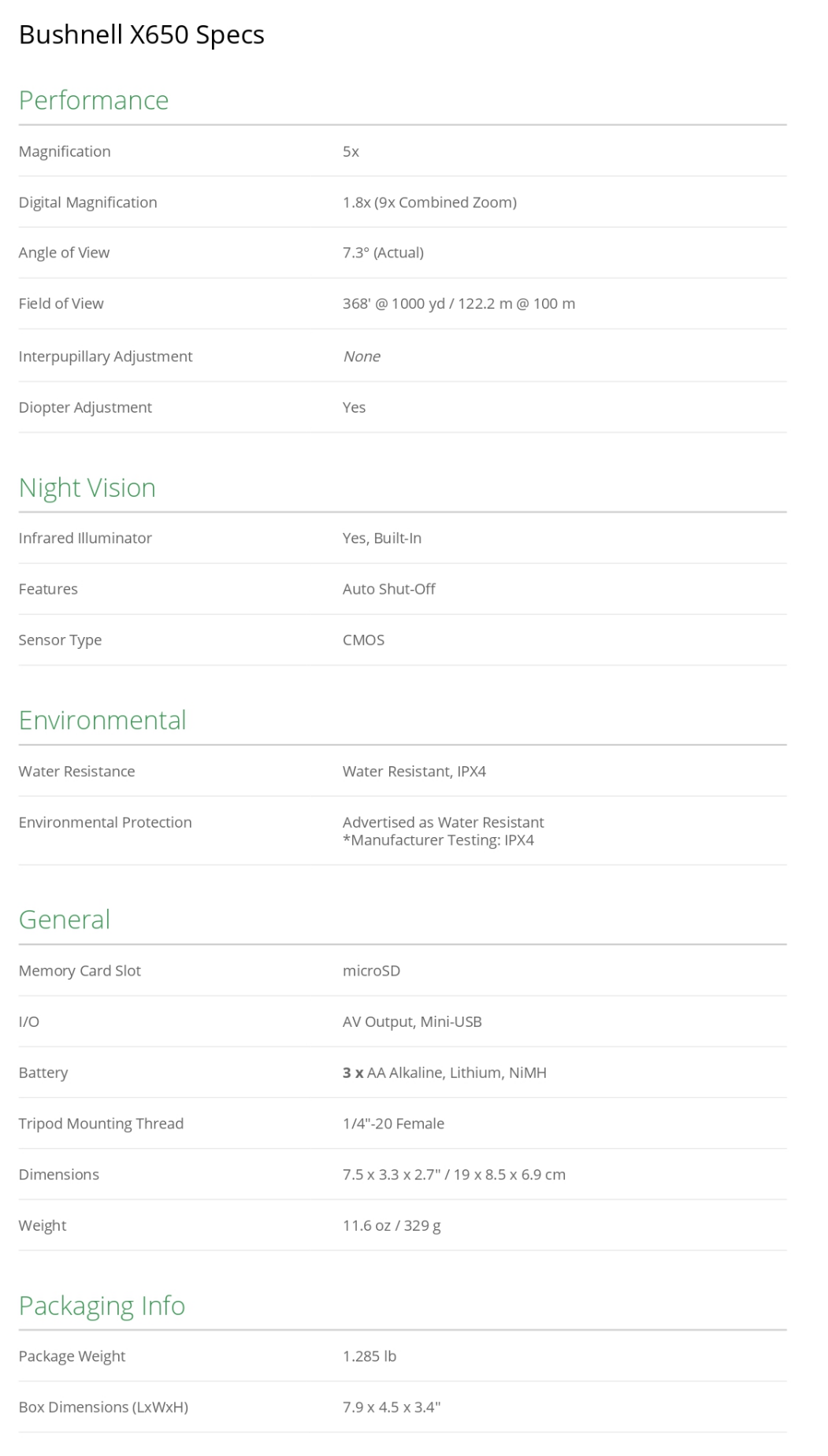Select the Packaging Info section heading
The image size is (828, 1456).
coord(102,1305)
